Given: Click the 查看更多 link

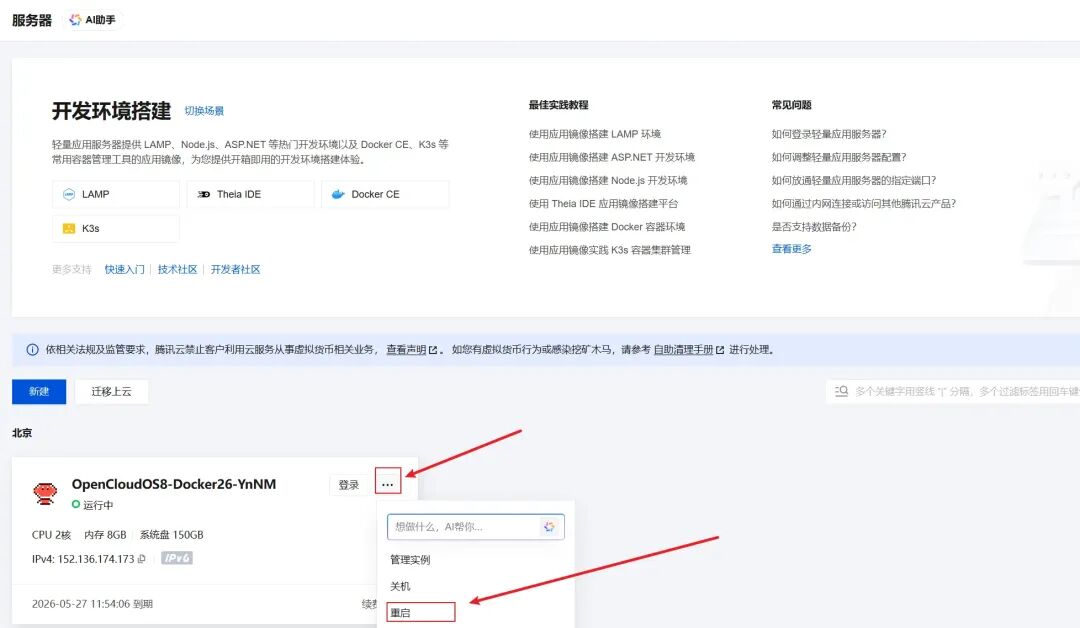Looking at the screenshot, I should click(791, 249).
